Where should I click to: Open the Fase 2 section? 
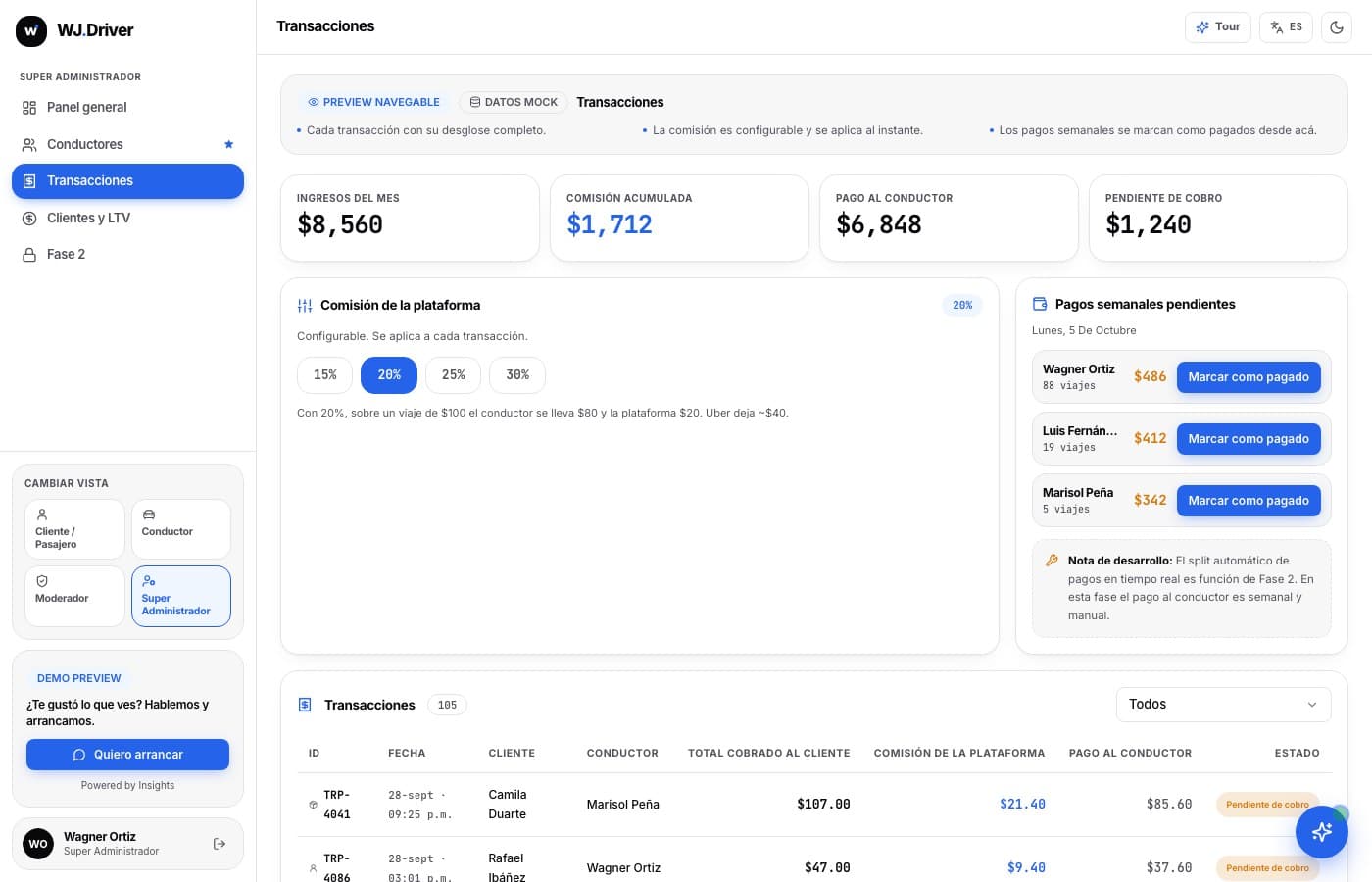point(127,254)
